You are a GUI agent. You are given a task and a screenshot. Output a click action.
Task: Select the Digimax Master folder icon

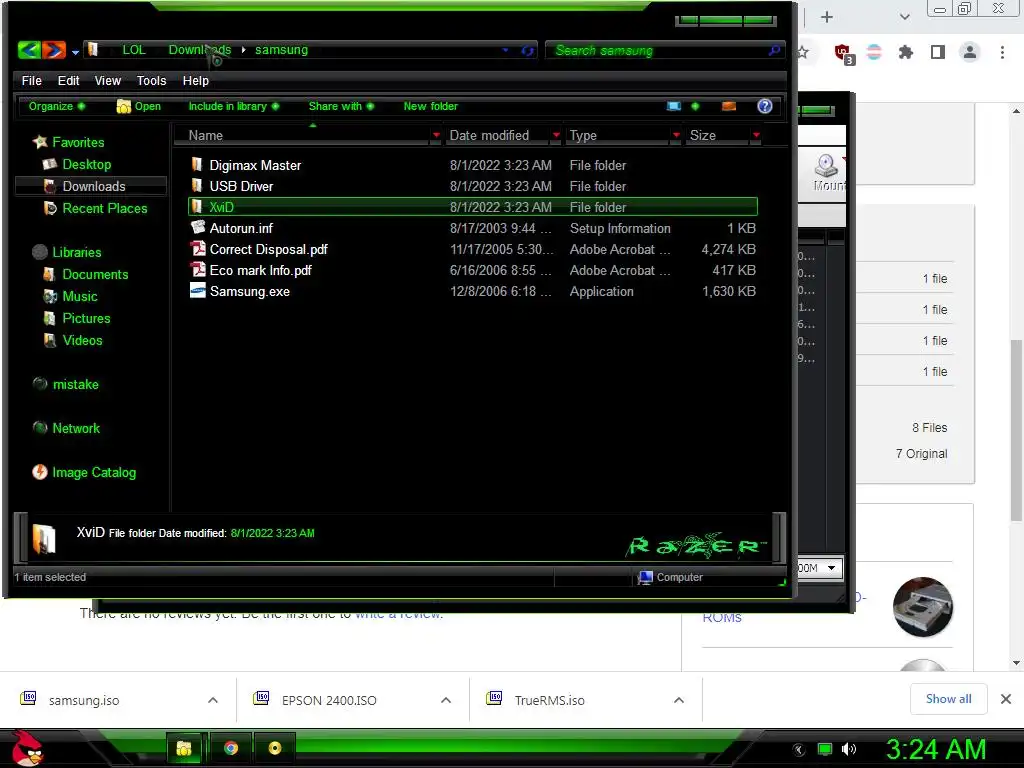pyautogui.click(x=197, y=165)
